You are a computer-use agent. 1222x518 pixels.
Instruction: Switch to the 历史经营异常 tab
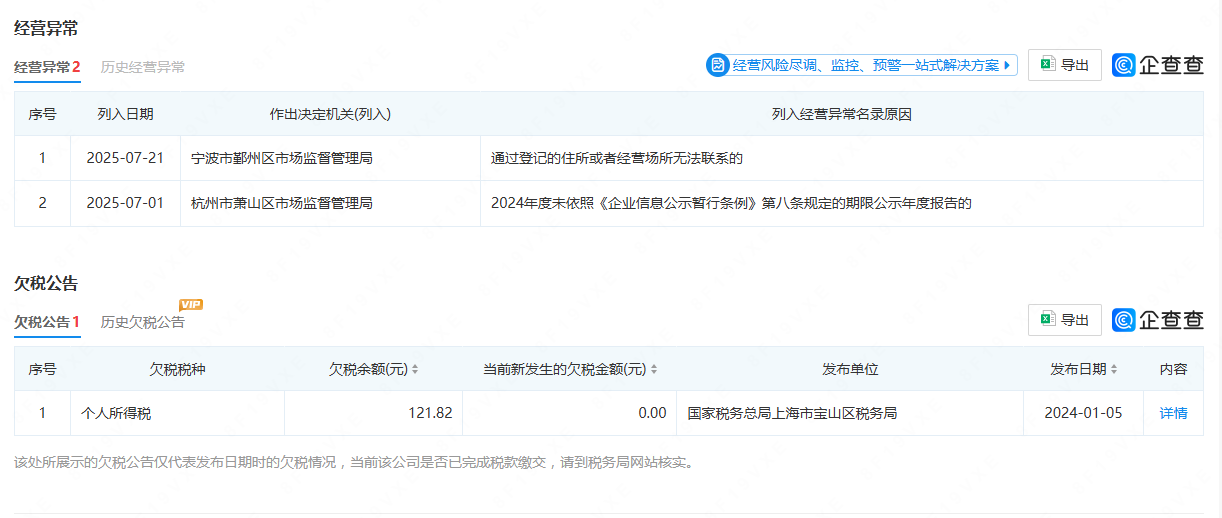tap(143, 67)
